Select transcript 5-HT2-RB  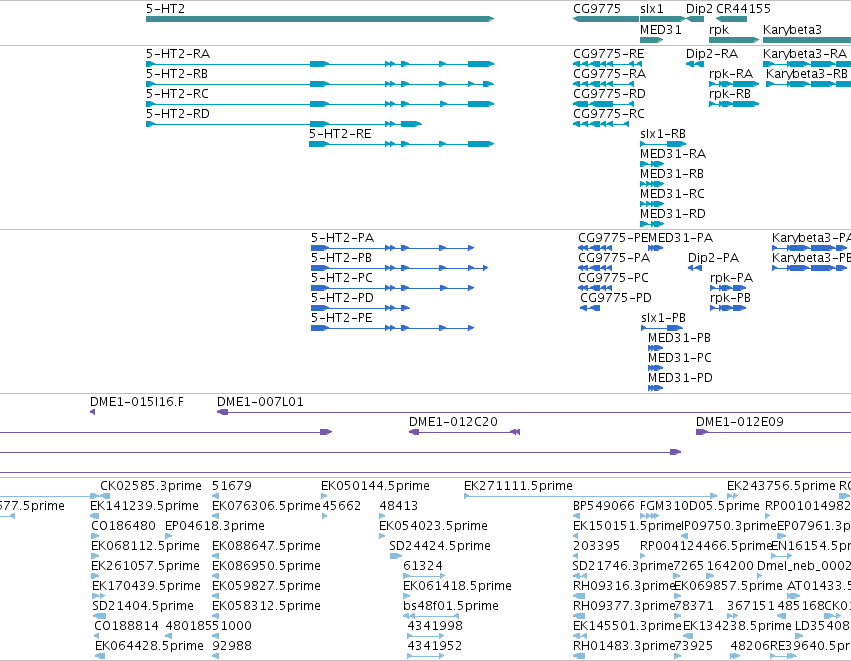click(x=320, y=84)
